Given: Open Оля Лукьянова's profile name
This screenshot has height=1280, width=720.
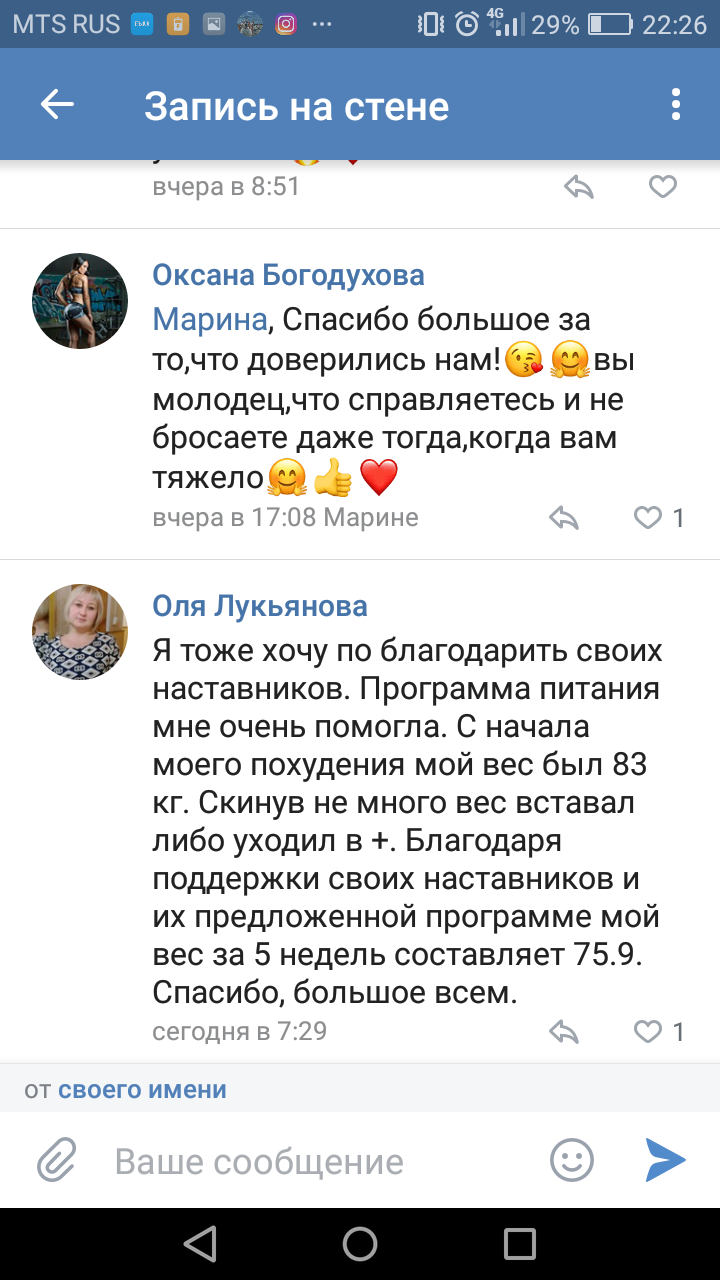Looking at the screenshot, I should tap(260, 605).
